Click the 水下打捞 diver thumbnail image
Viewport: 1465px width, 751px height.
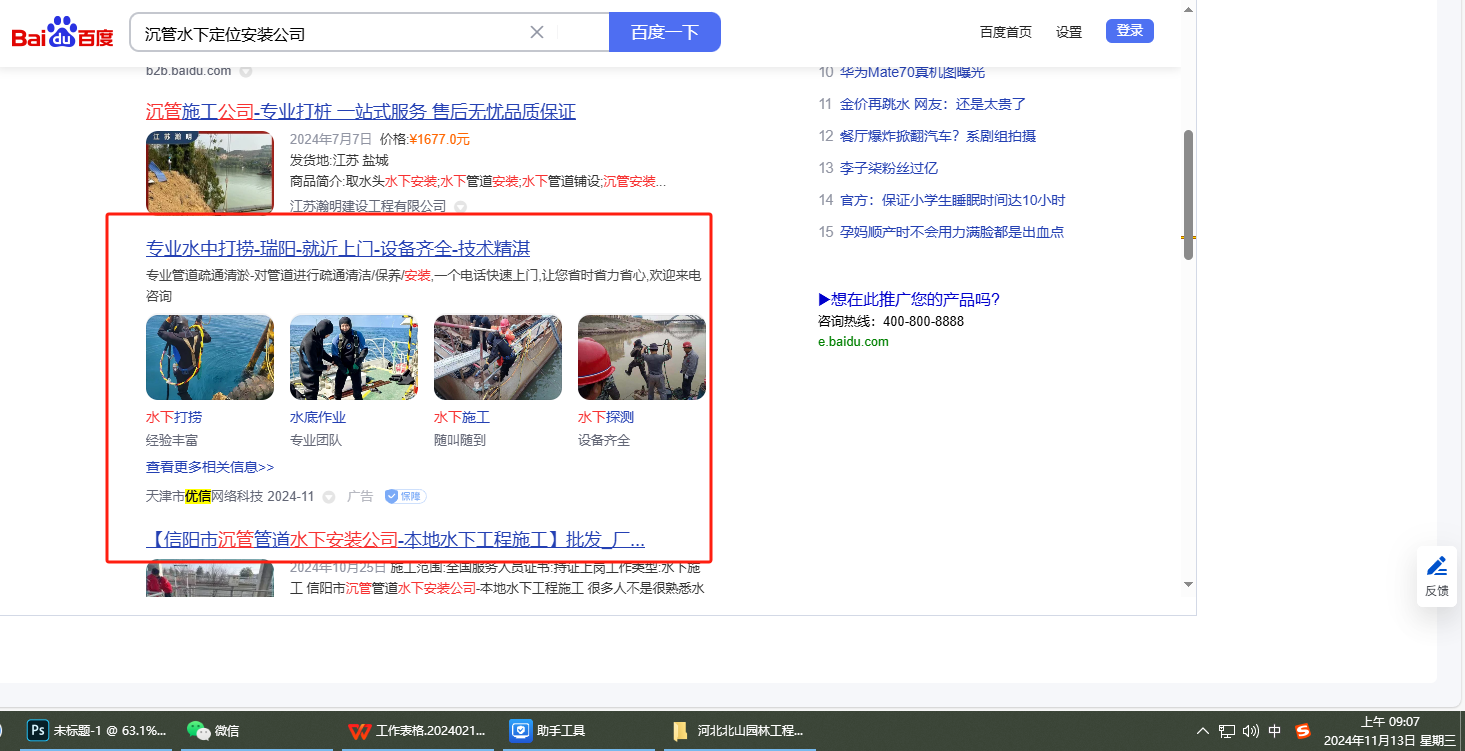(210, 358)
